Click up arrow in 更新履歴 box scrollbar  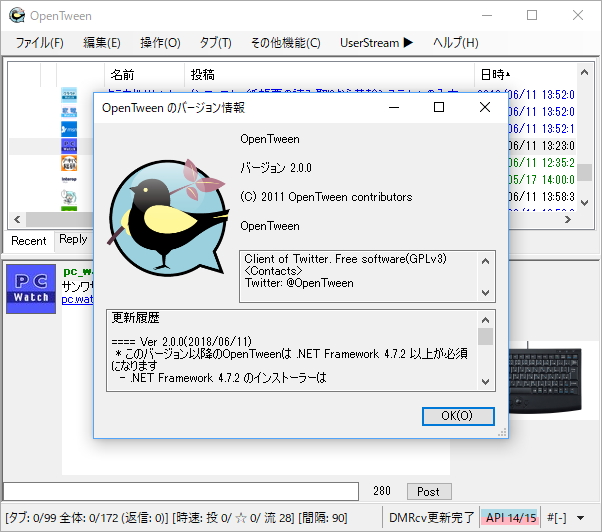coord(485,320)
